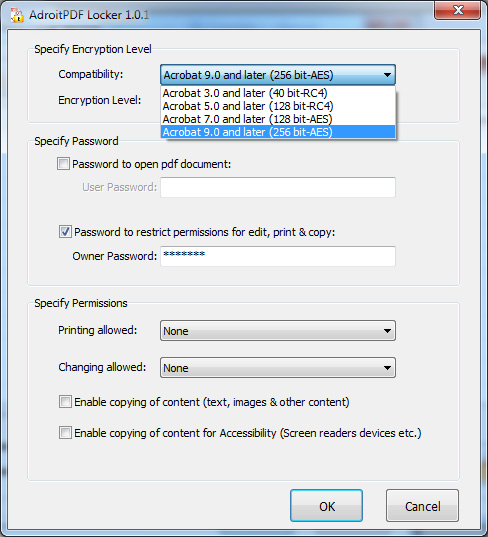Image resolution: width=488 pixels, height=537 pixels.
Task: Collapse the Compatibility dropdown
Action: coord(278,75)
